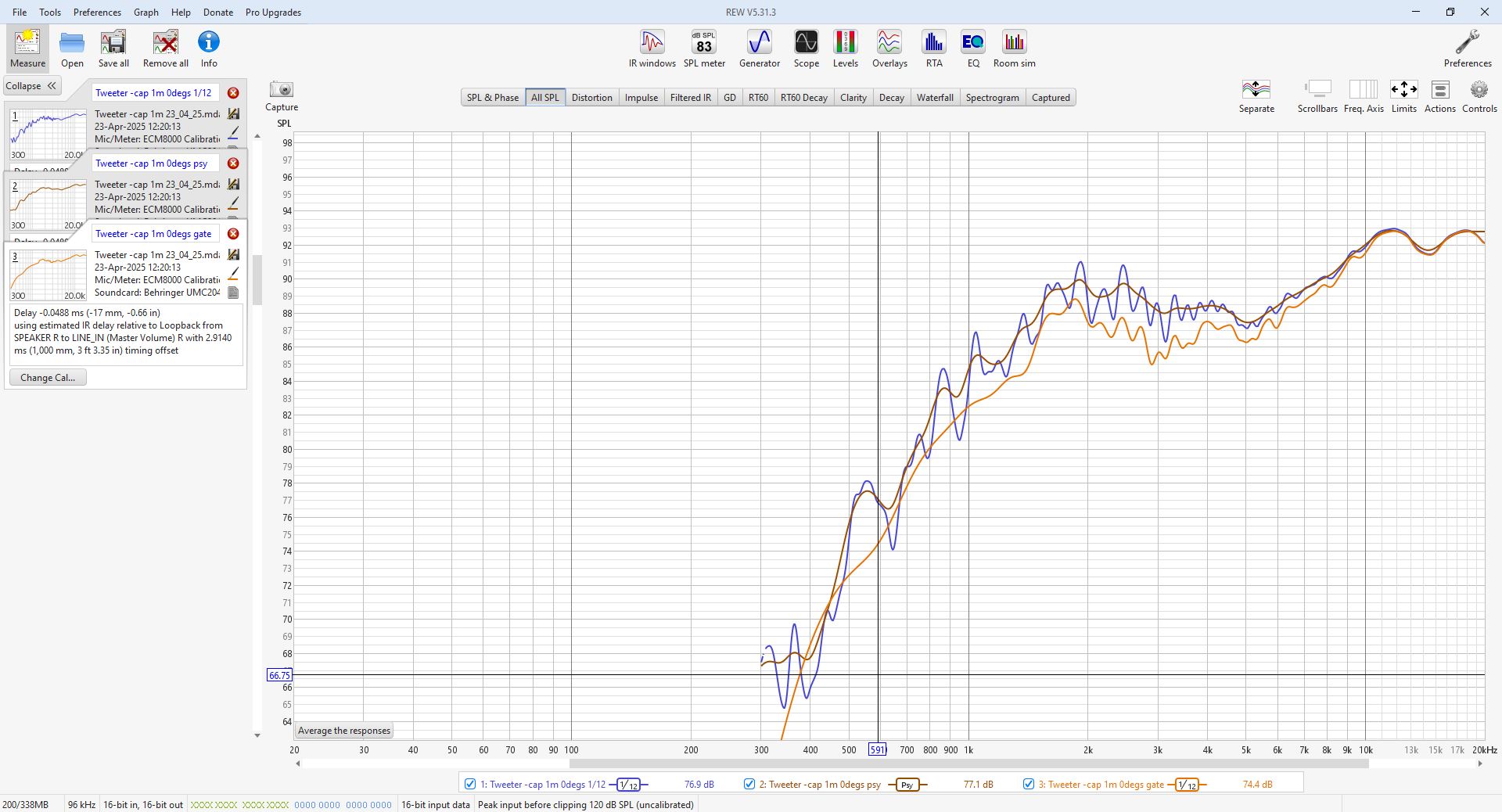Open the Info panel
1502x812 pixels.
click(x=209, y=49)
